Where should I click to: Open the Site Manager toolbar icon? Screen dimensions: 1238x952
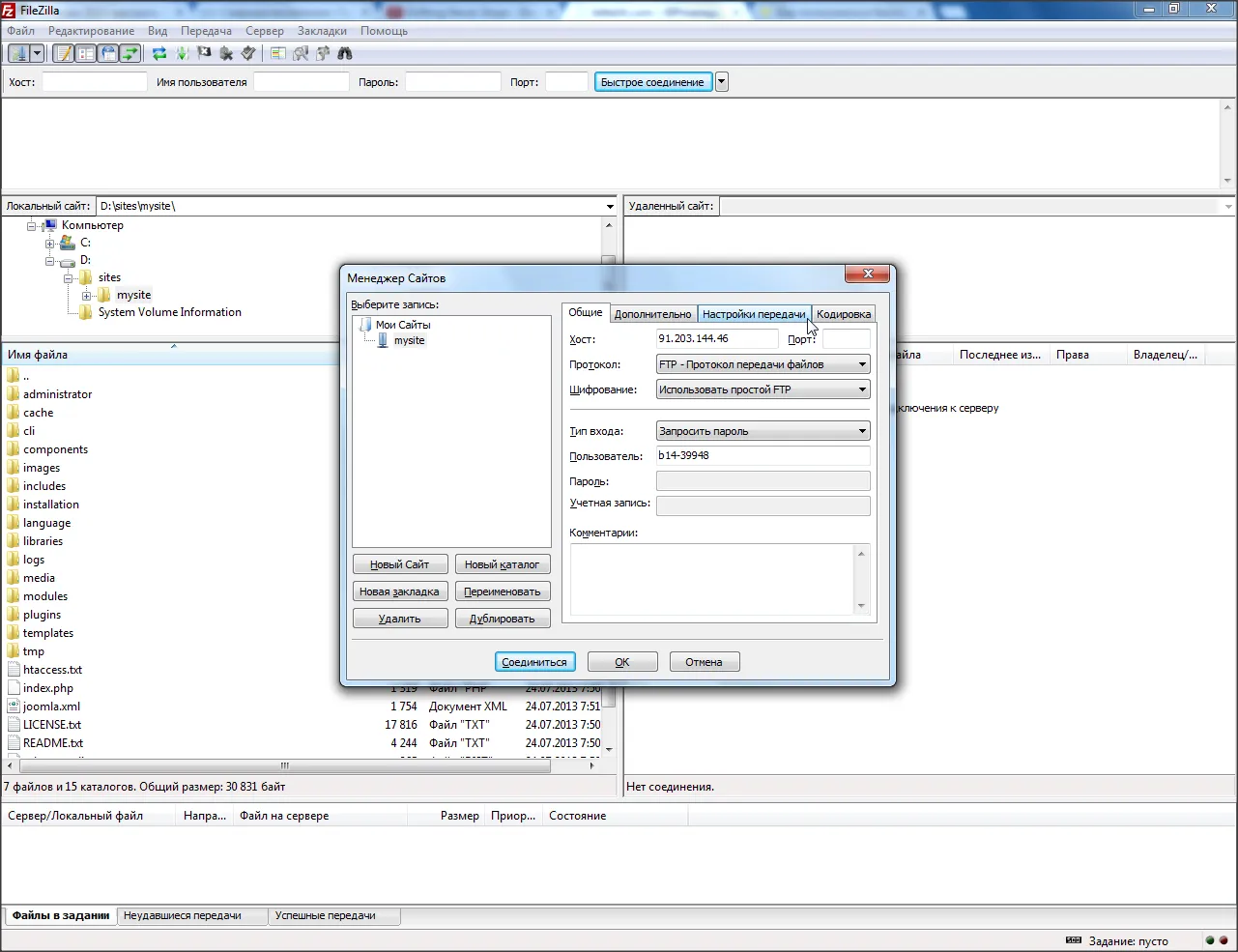pyautogui.click(x=17, y=53)
